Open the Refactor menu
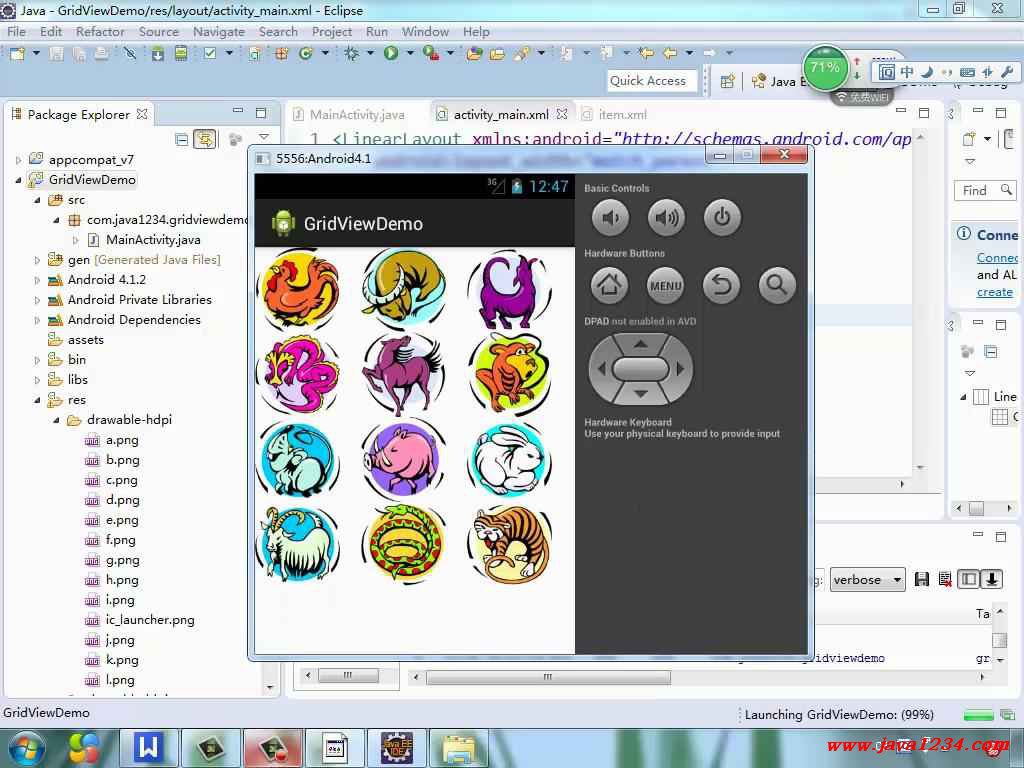Viewport: 1024px width, 768px height. click(100, 31)
